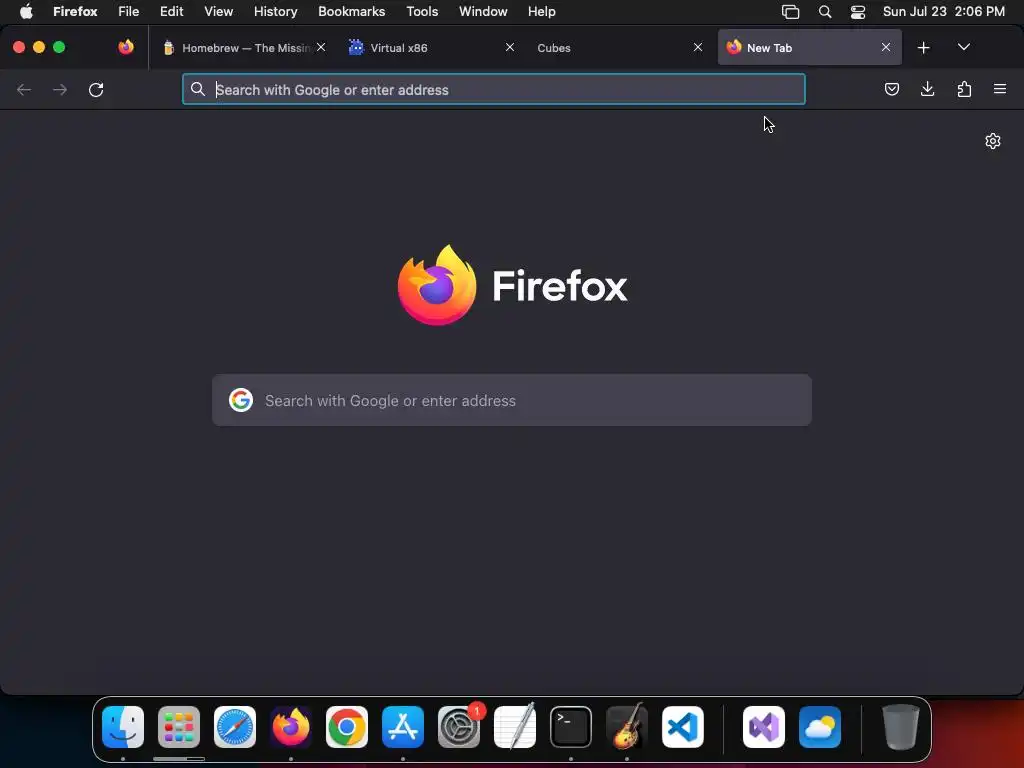Open the Edit menu

coord(172,12)
